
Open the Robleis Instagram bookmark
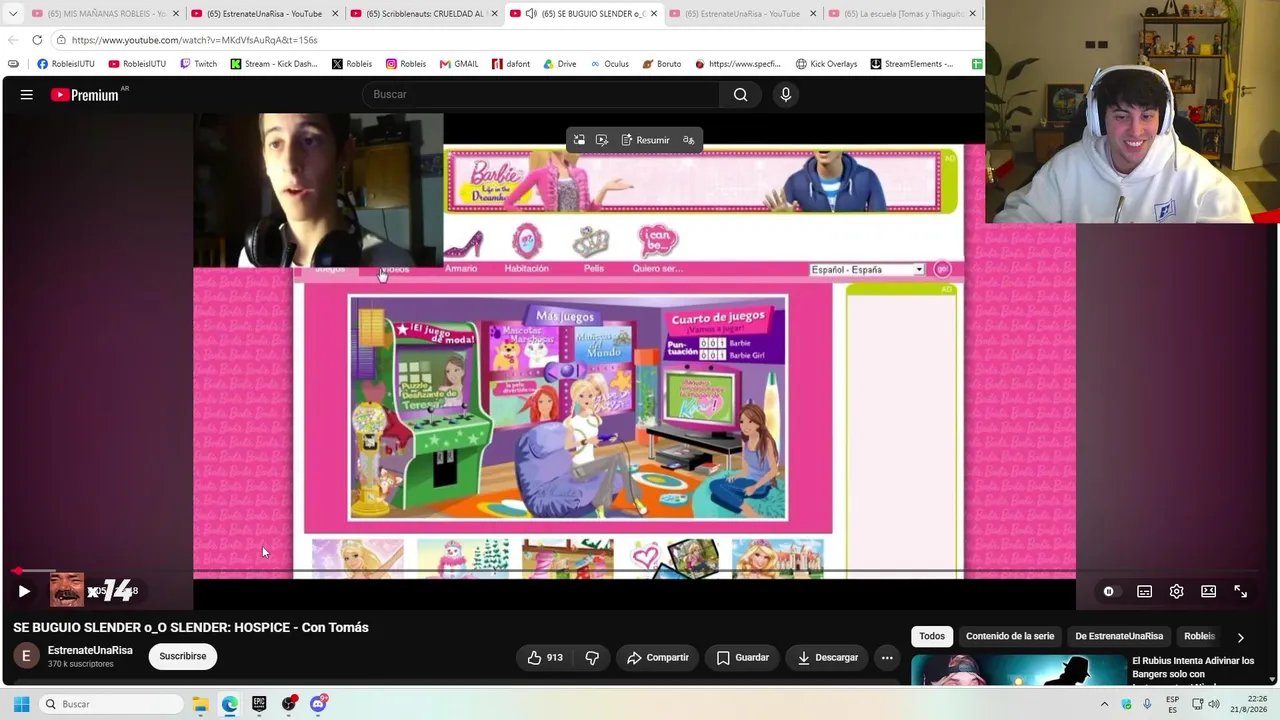[x=406, y=64]
